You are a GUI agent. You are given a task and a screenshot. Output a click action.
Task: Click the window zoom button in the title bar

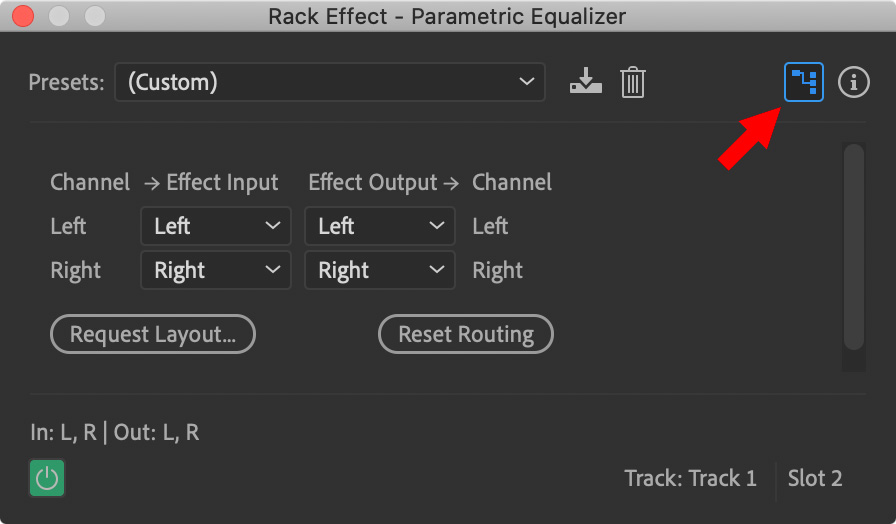point(95,16)
